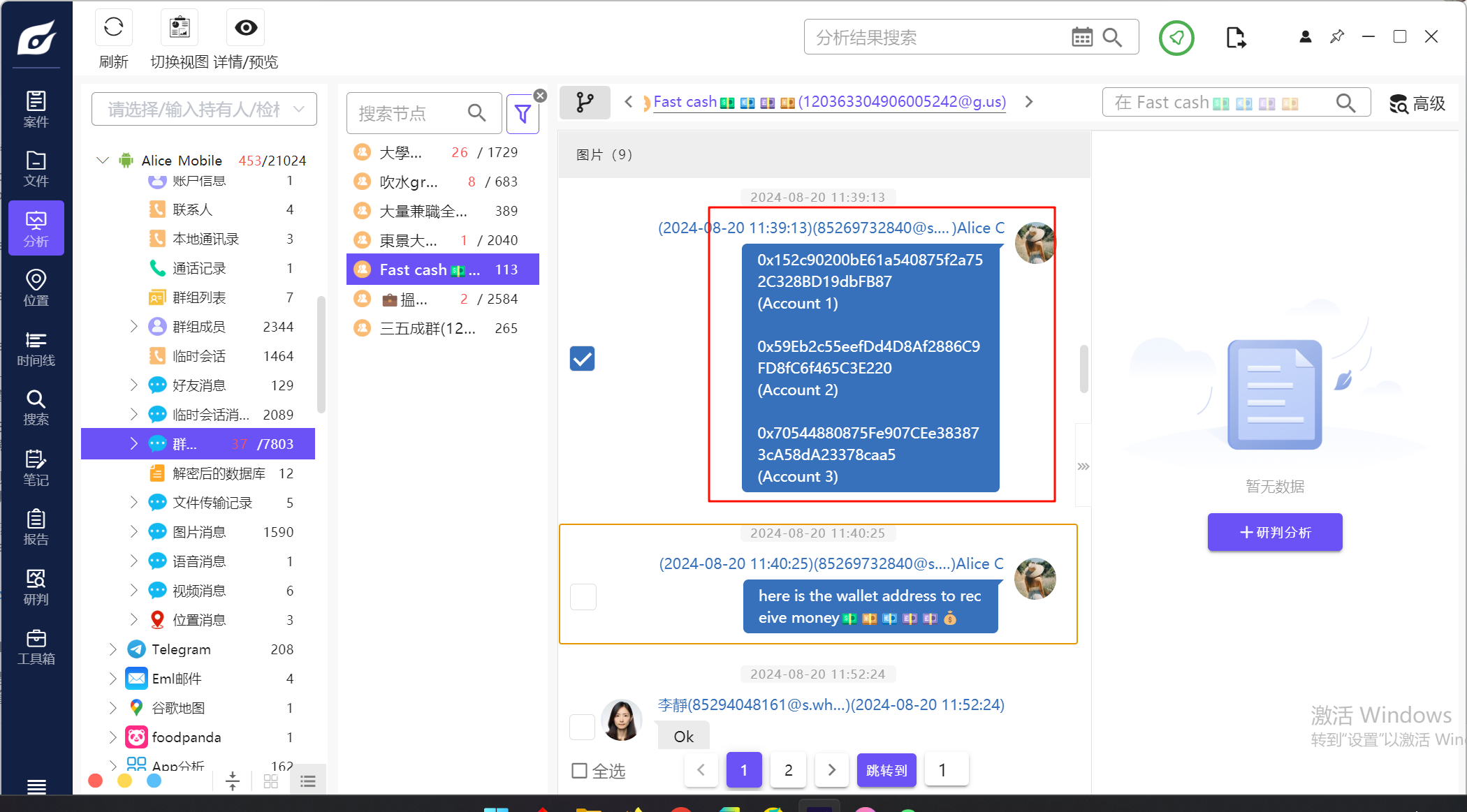This screenshot has width=1467, height=812.
Task: Expand the Telegram tree node
Action: pyautogui.click(x=113, y=649)
